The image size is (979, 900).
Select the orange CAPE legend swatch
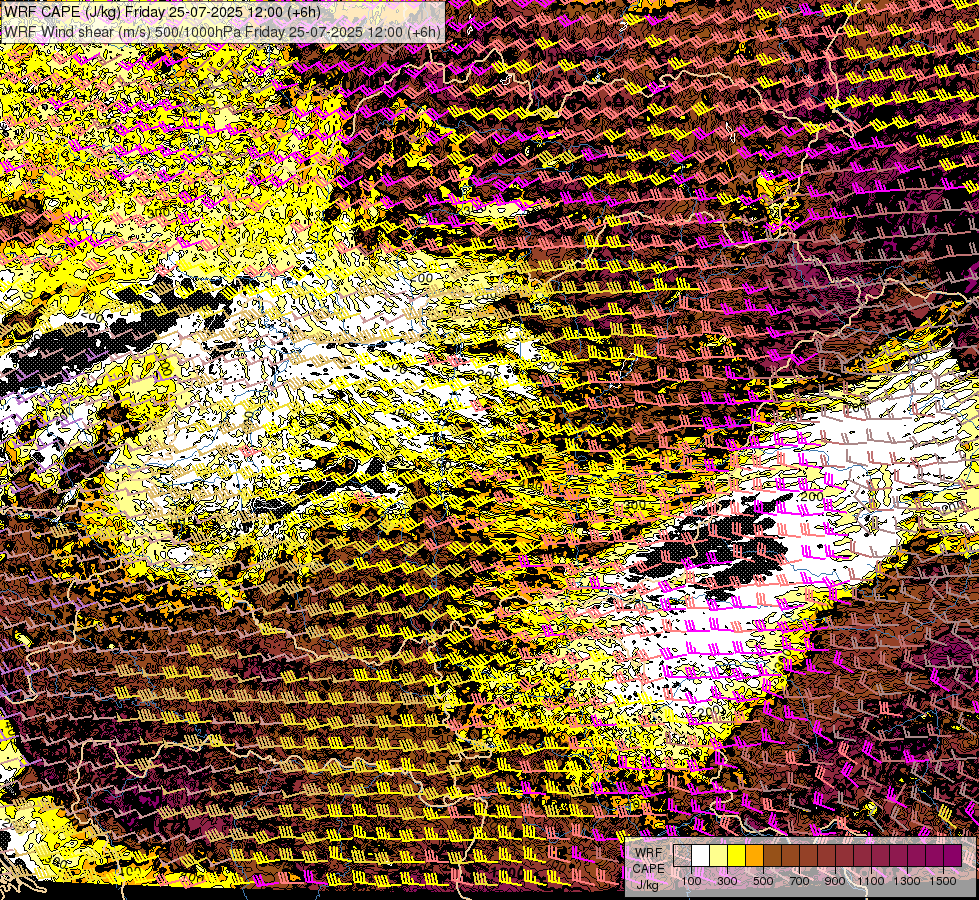click(x=754, y=855)
